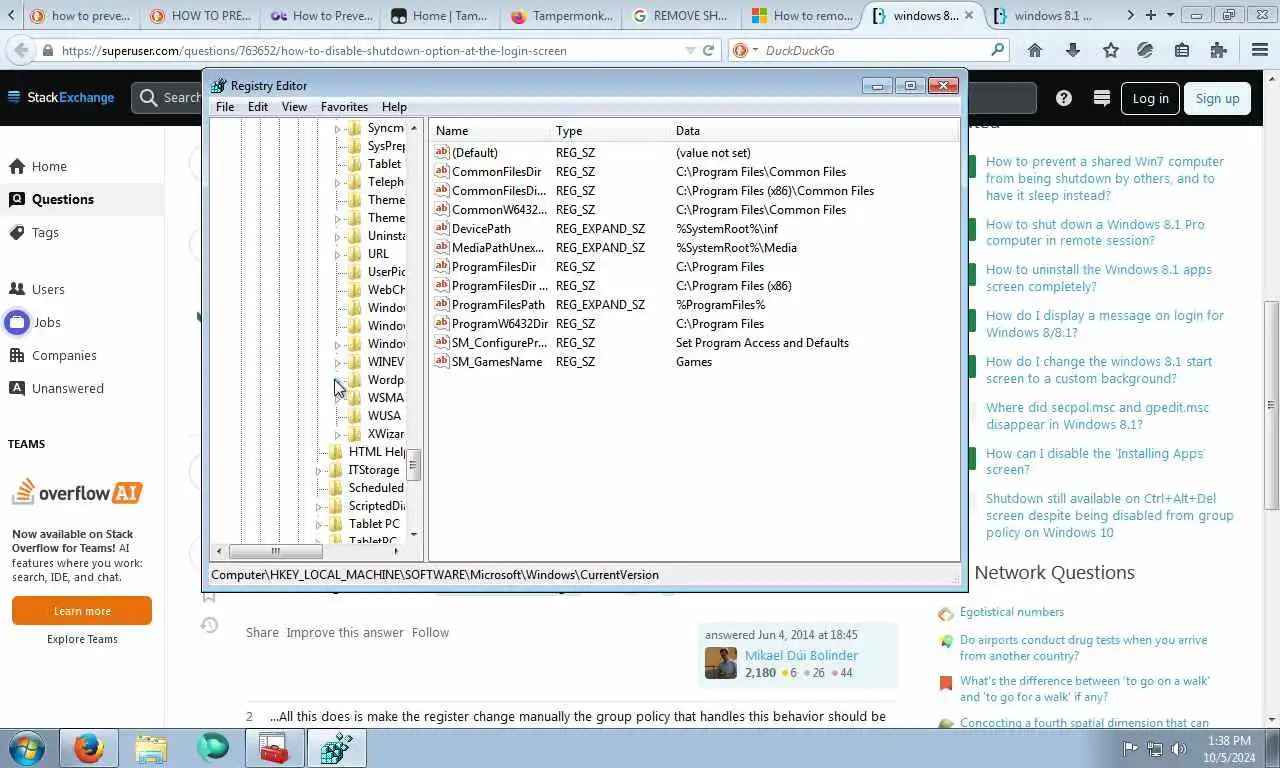The width and height of the screenshot is (1280, 768).
Task: Expand the WINEV registry key
Action: (x=338, y=362)
